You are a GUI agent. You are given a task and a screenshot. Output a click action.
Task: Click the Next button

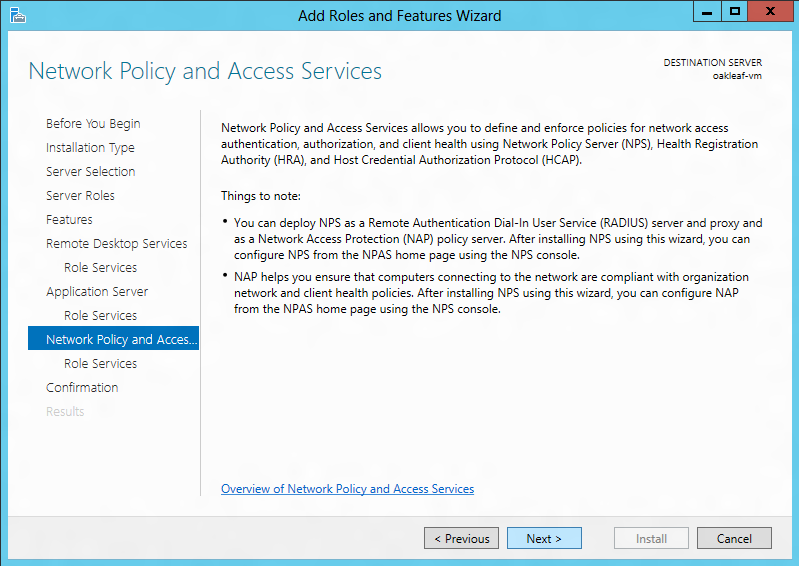(544, 538)
